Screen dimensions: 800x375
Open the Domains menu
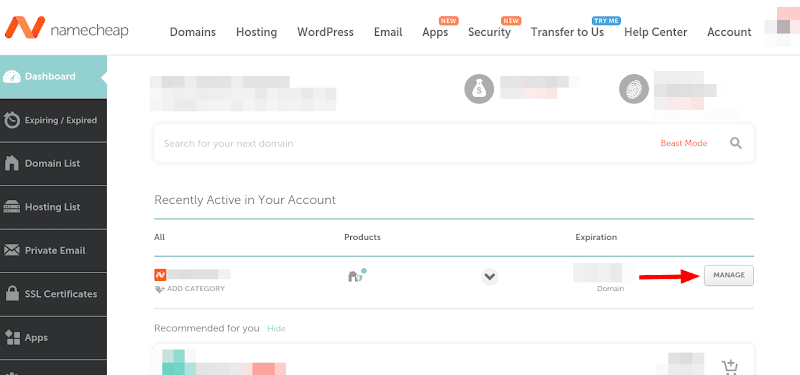(x=193, y=32)
